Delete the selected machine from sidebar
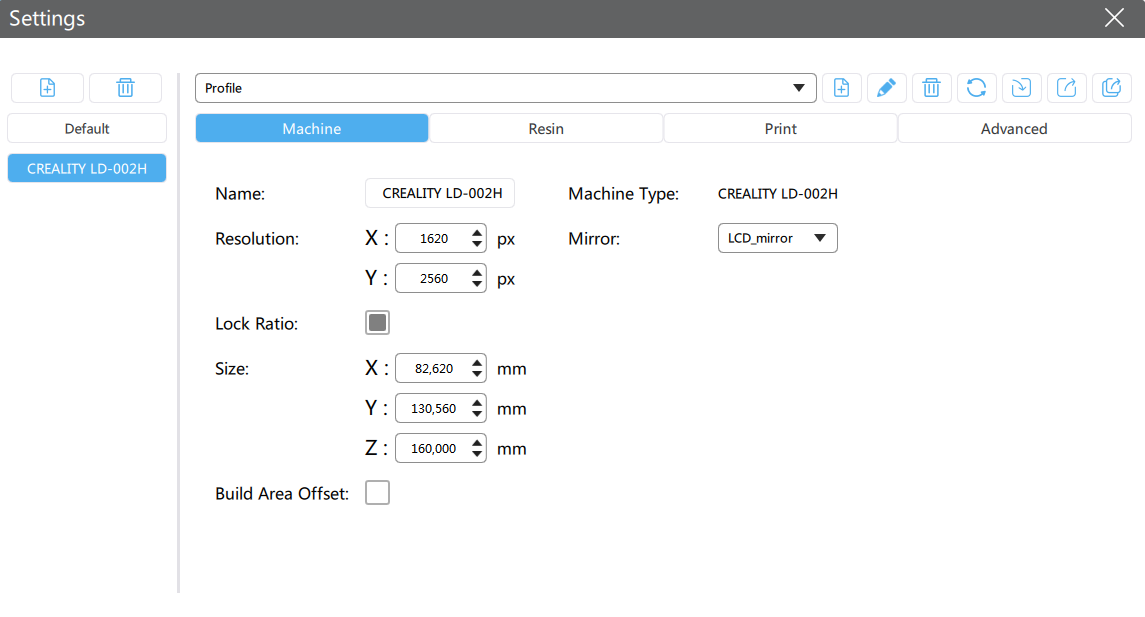Viewport: 1145px width, 617px height. click(x=125, y=88)
